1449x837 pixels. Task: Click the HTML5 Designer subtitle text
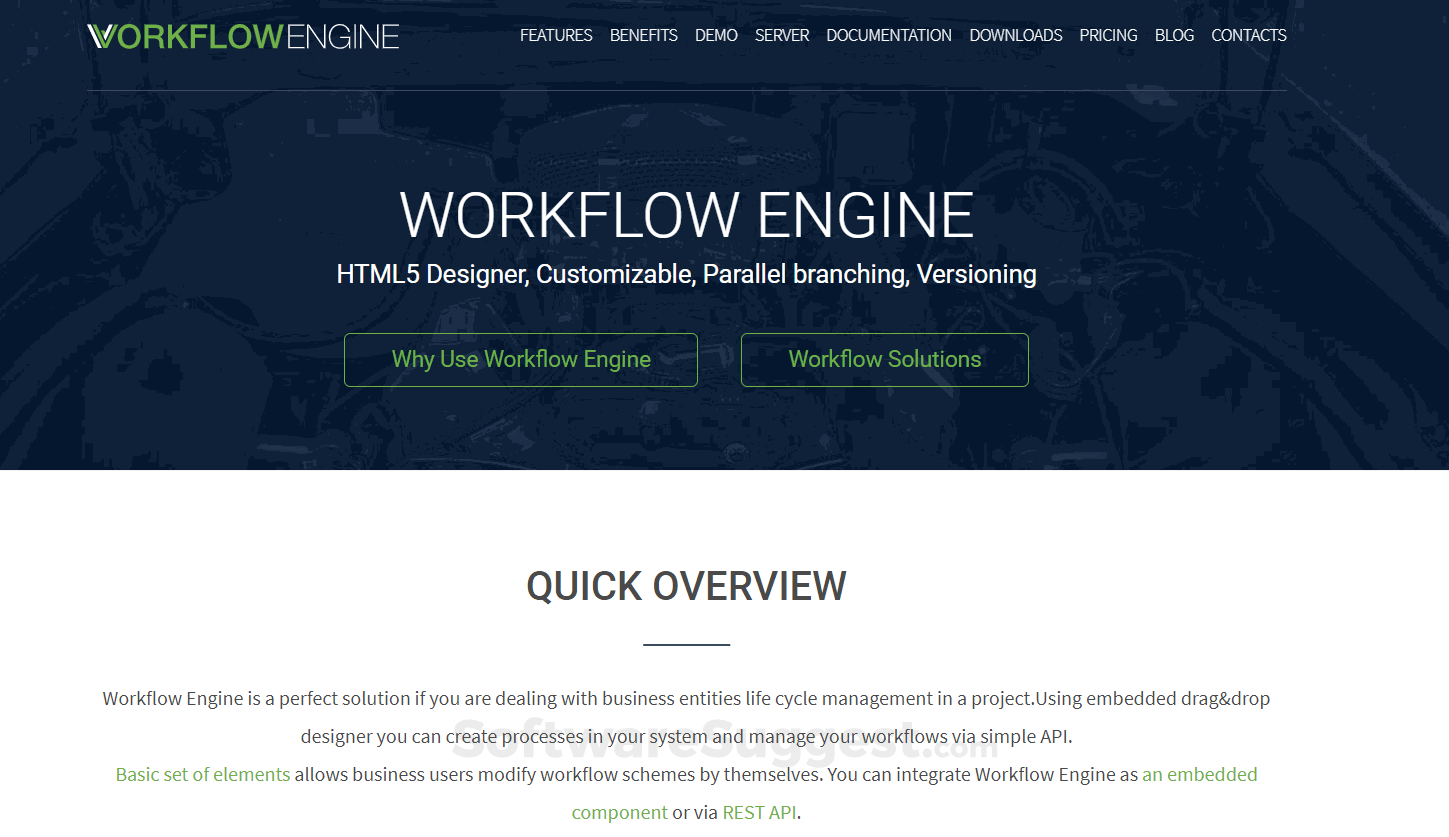(686, 273)
